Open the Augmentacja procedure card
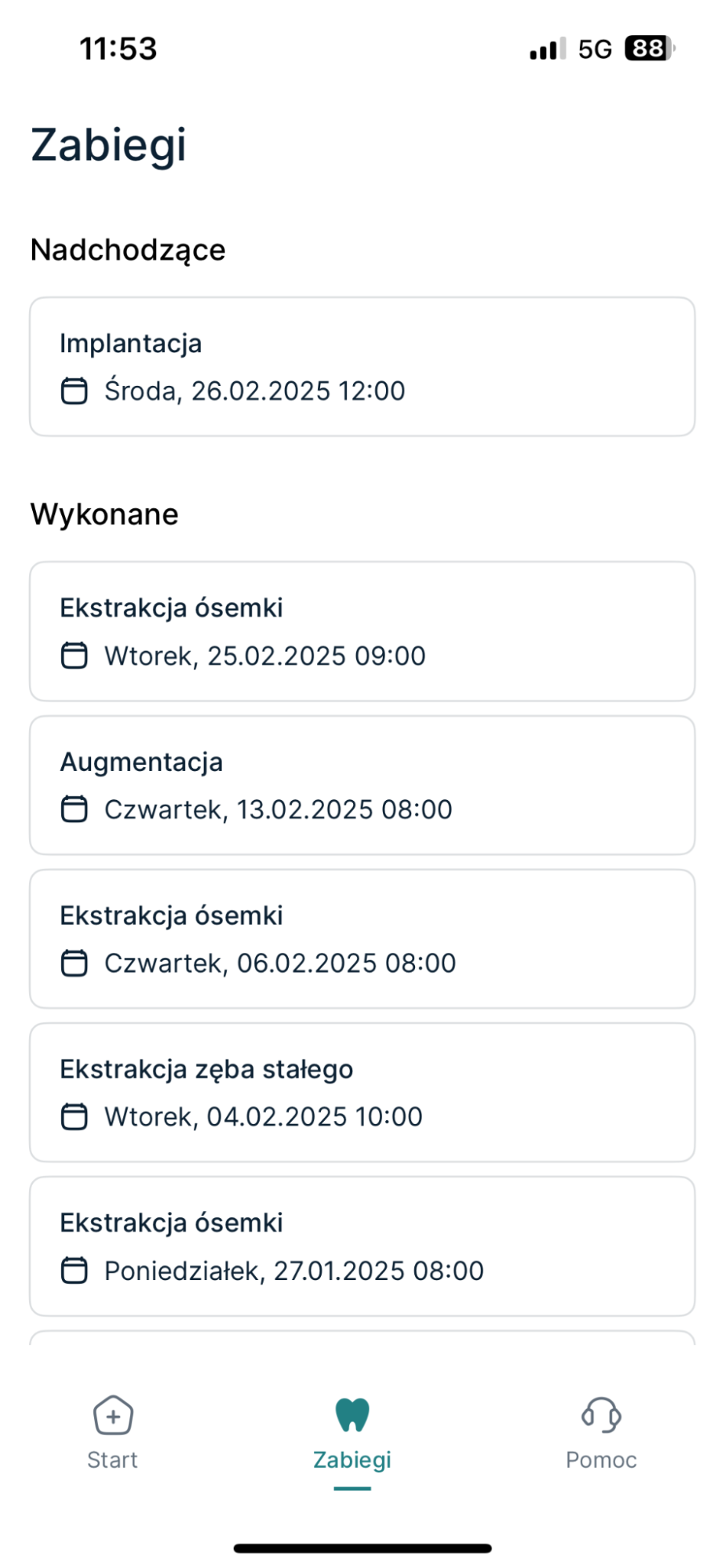Screen dimensions: 725x1568 point(362,785)
